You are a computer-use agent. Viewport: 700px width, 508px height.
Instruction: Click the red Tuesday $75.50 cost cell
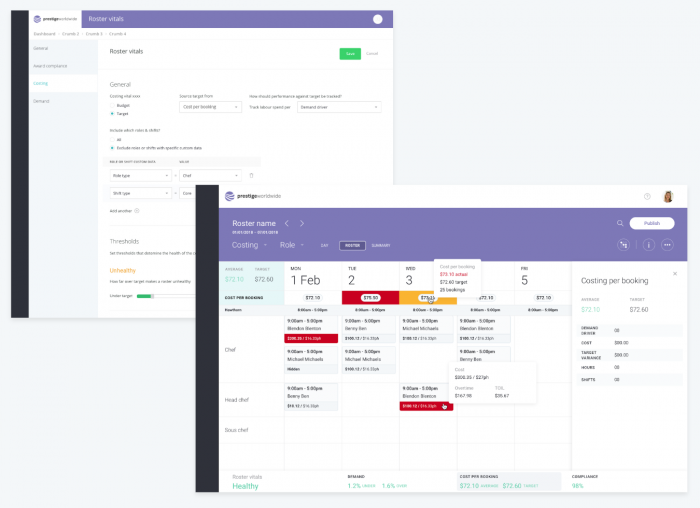click(x=371, y=298)
